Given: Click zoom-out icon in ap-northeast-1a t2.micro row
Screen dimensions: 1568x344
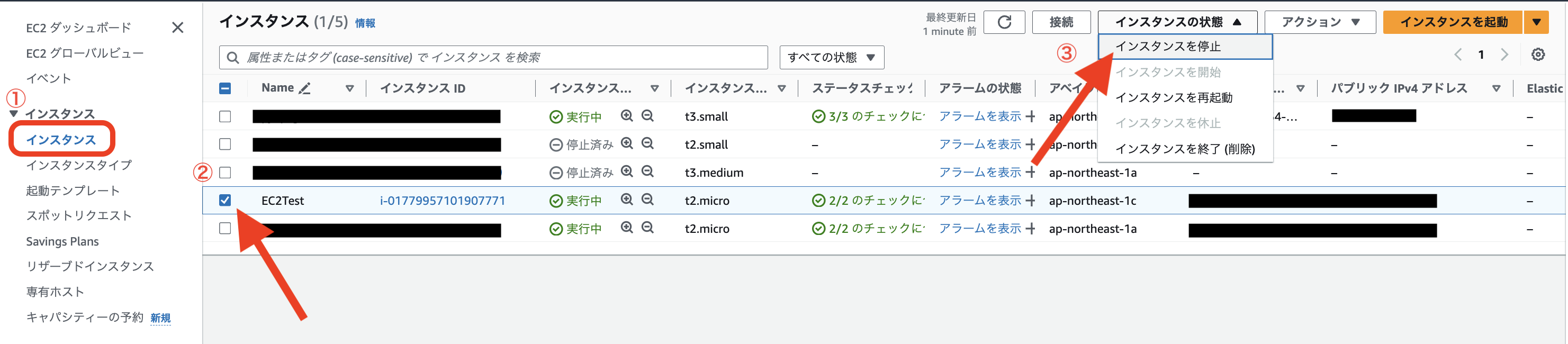Looking at the screenshot, I should tap(647, 227).
